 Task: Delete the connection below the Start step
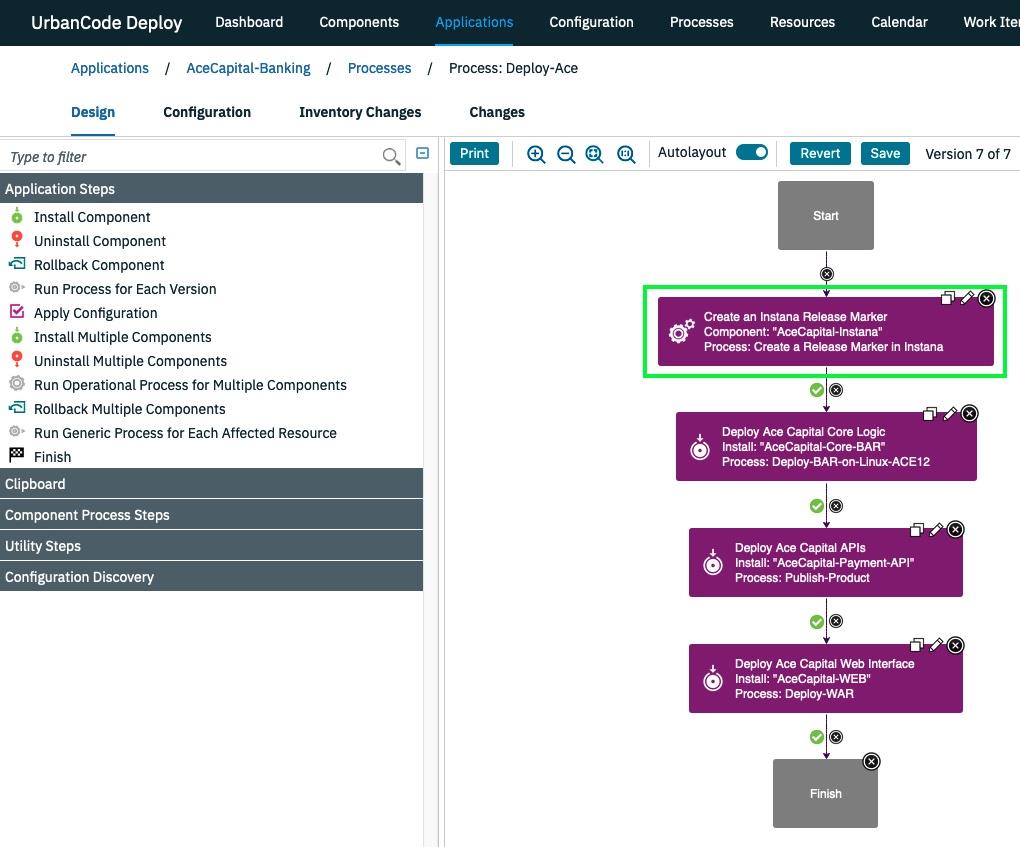tap(827, 274)
